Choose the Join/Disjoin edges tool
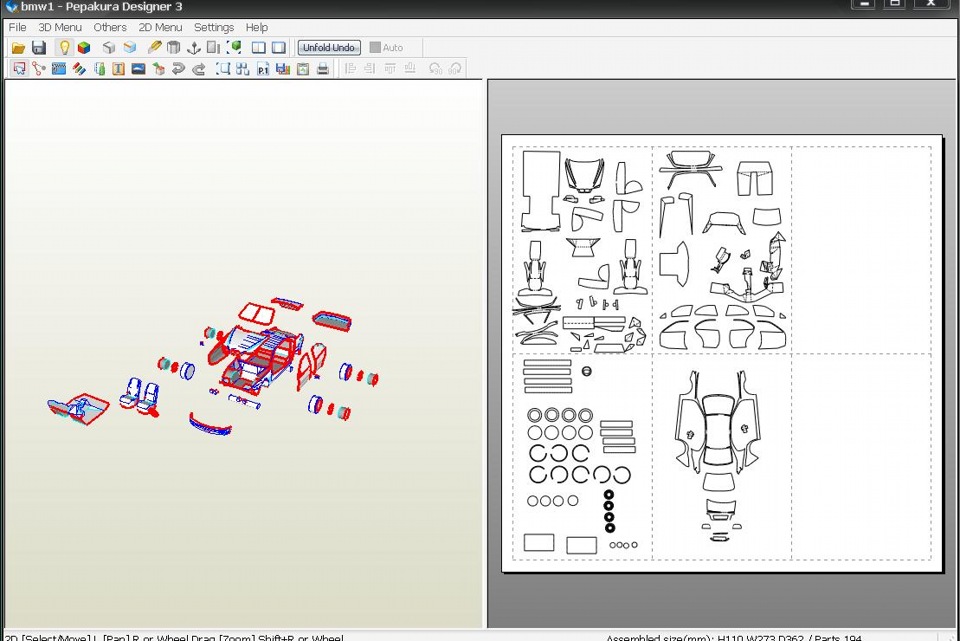Screen dimensions: 960x641 click(x=39, y=69)
